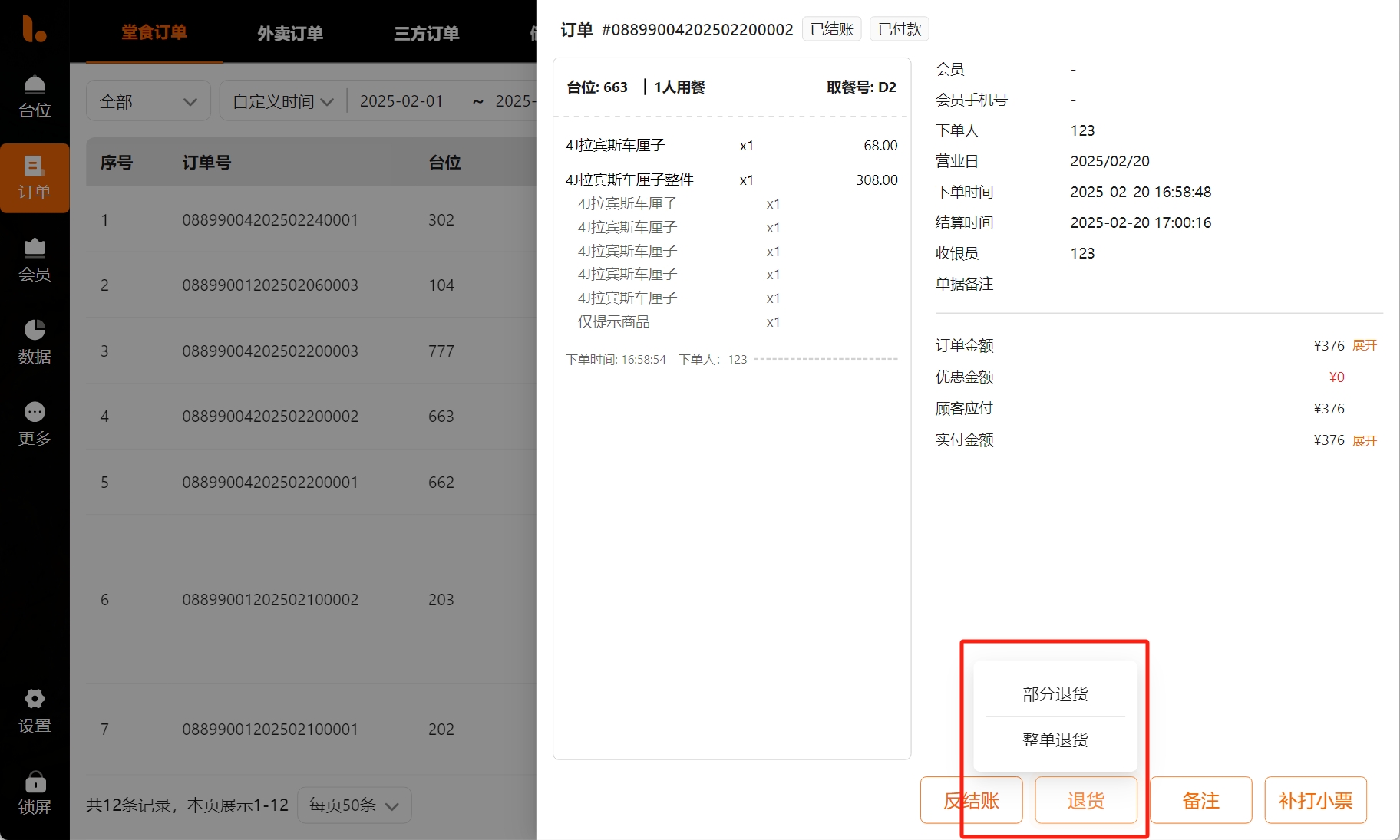Image resolution: width=1400 pixels, height=840 pixels.
Task: Select order row 08899004202502200001
Action: click(311, 483)
